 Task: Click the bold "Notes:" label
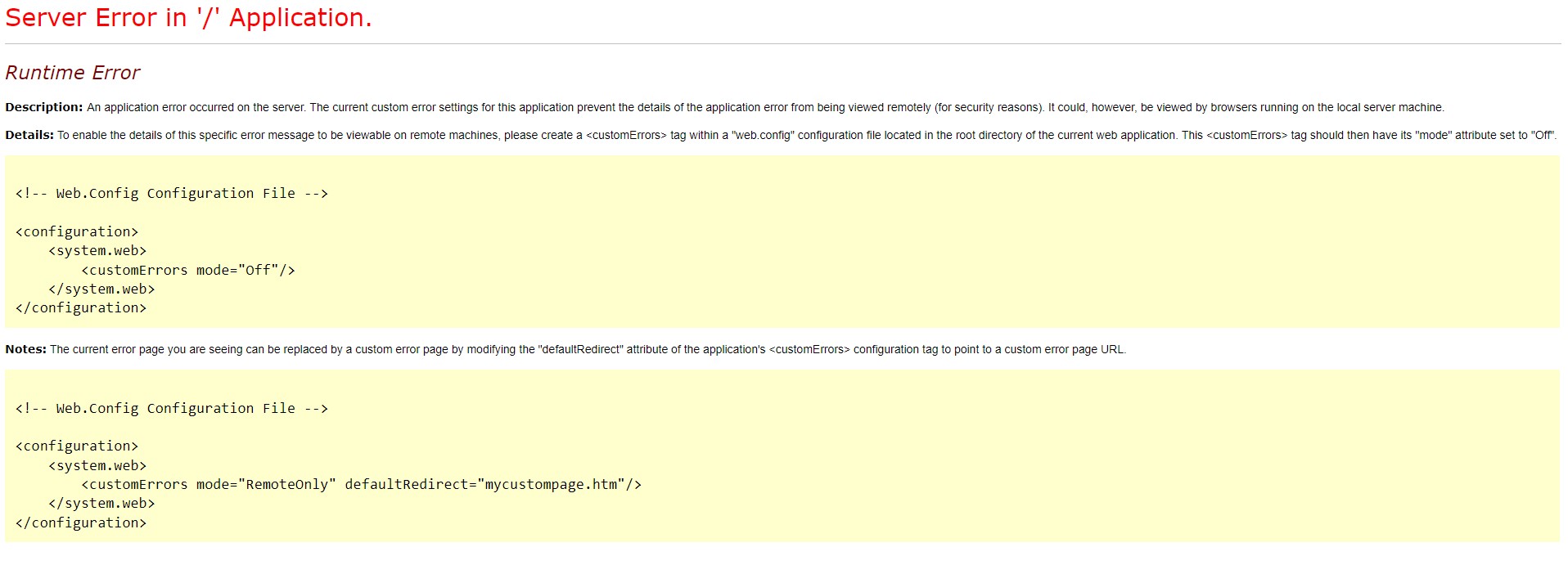(x=25, y=349)
